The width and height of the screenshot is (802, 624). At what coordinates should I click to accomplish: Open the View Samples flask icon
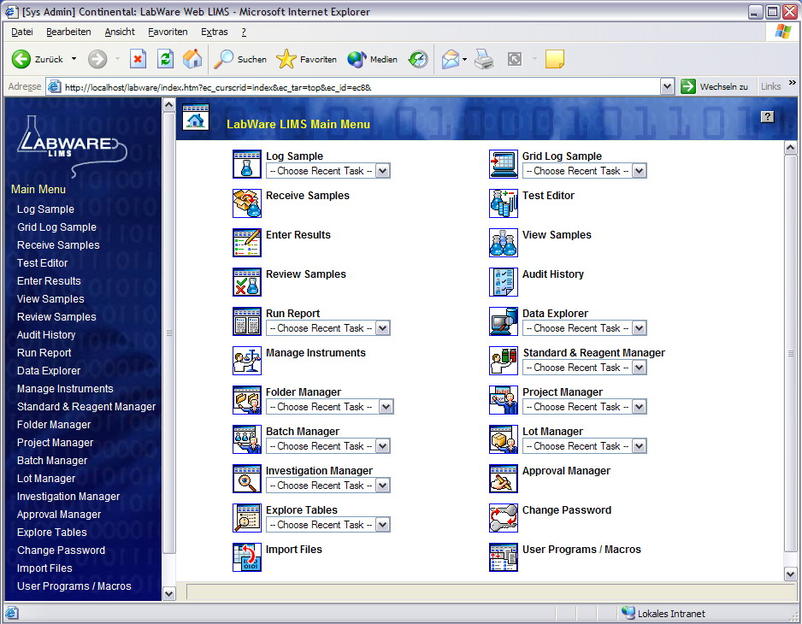click(x=503, y=243)
